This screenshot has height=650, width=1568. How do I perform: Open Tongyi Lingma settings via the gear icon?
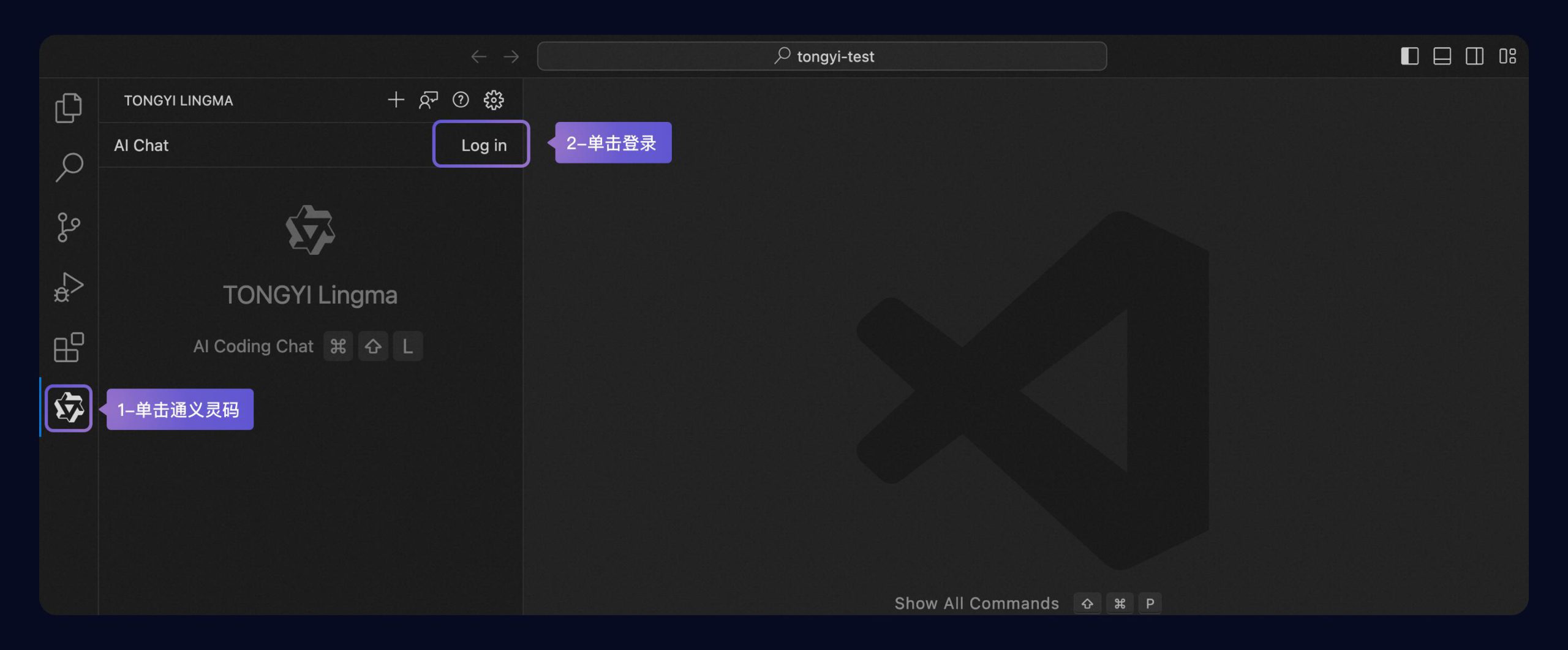pyautogui.click(x=493, y=100)
